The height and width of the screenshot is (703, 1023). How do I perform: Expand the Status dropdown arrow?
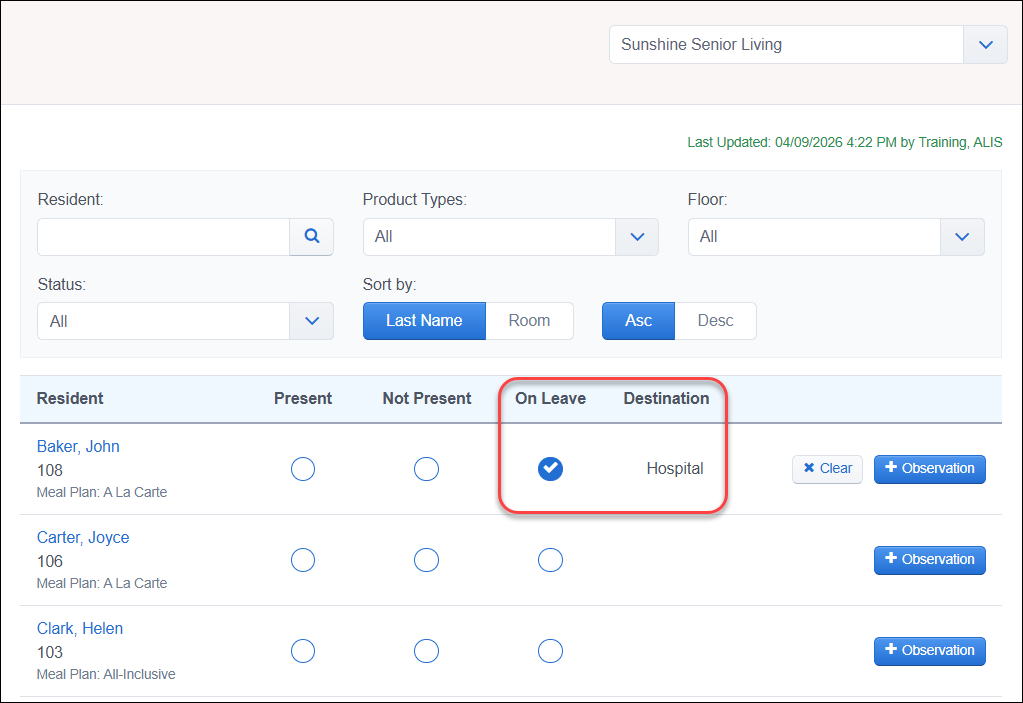pos(312,321)
